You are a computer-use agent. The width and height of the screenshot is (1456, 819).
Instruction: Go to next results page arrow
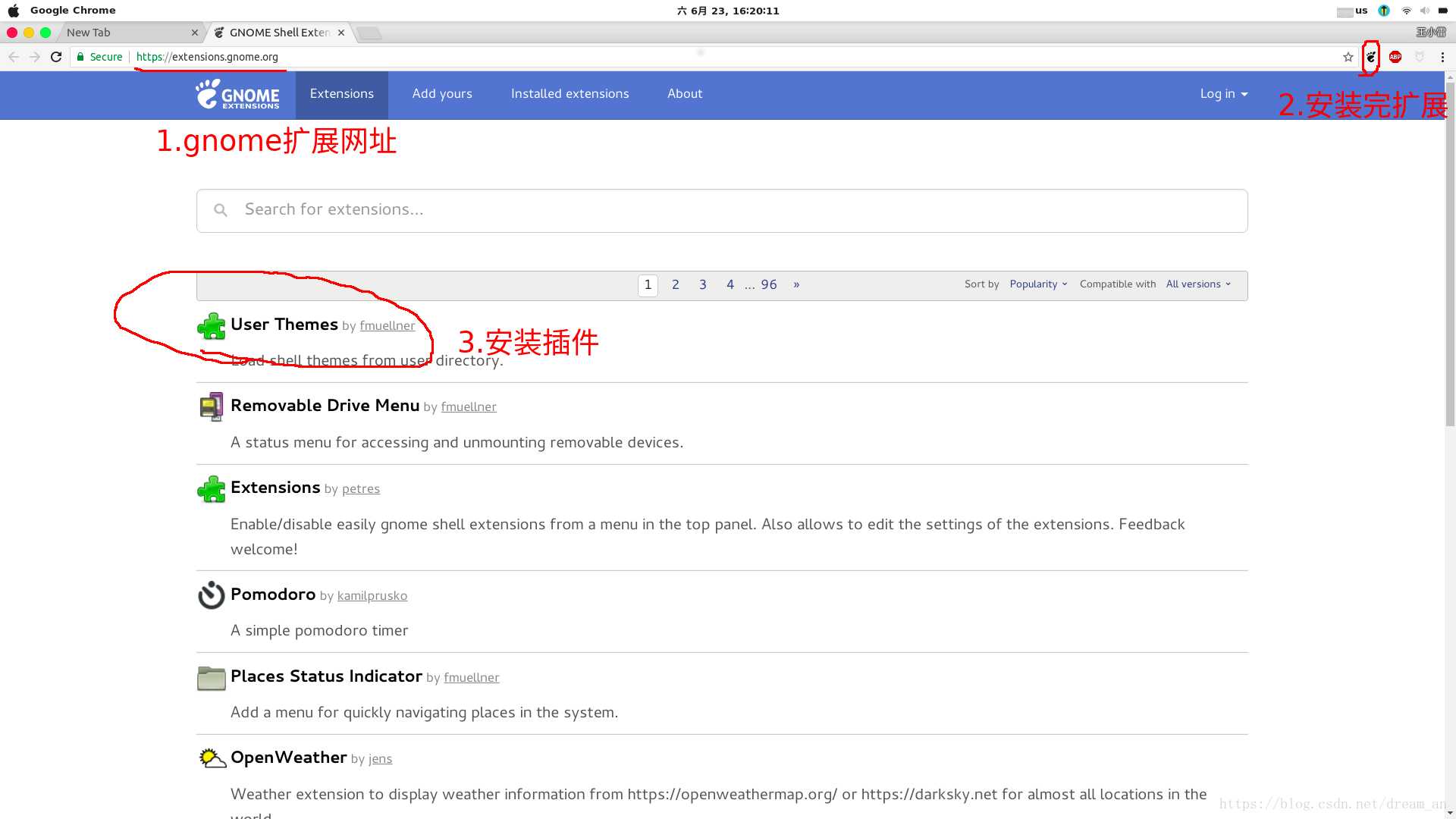(x=796, y=285)
